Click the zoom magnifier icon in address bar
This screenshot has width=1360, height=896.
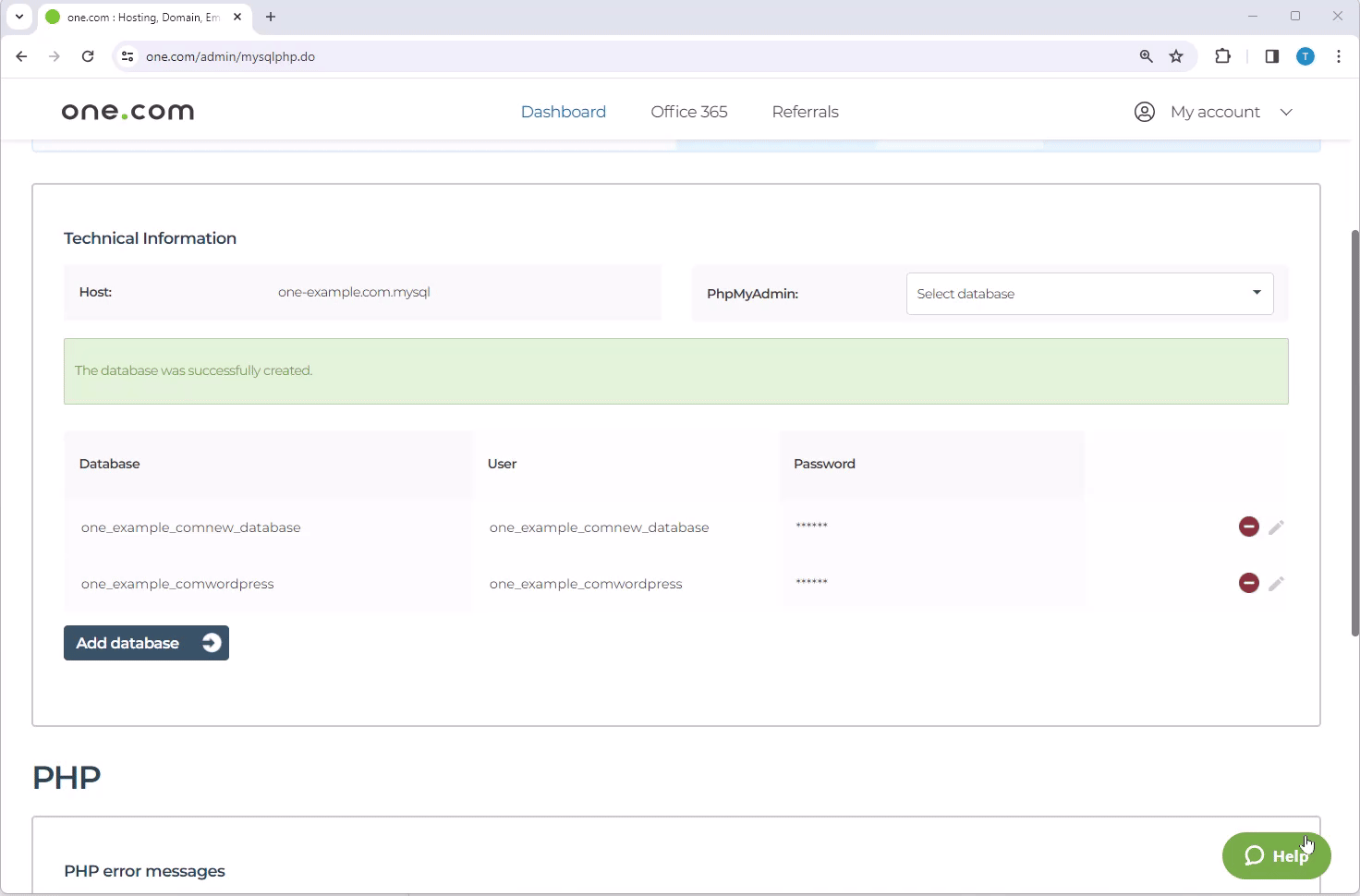pos(1146,56)
